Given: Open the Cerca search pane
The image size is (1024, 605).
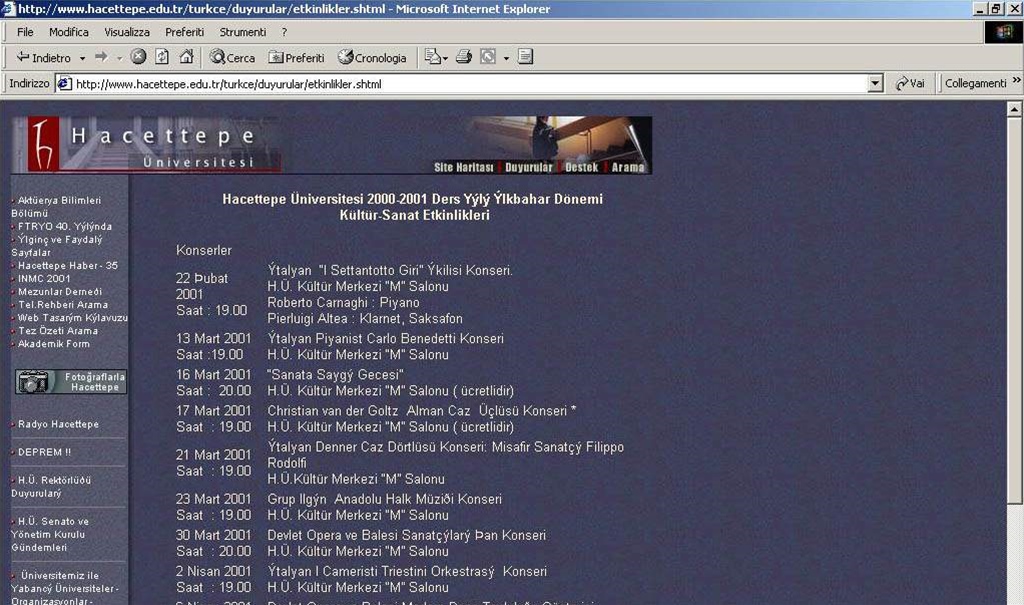Looking at the screenshot, I should (x=232, y=57).
